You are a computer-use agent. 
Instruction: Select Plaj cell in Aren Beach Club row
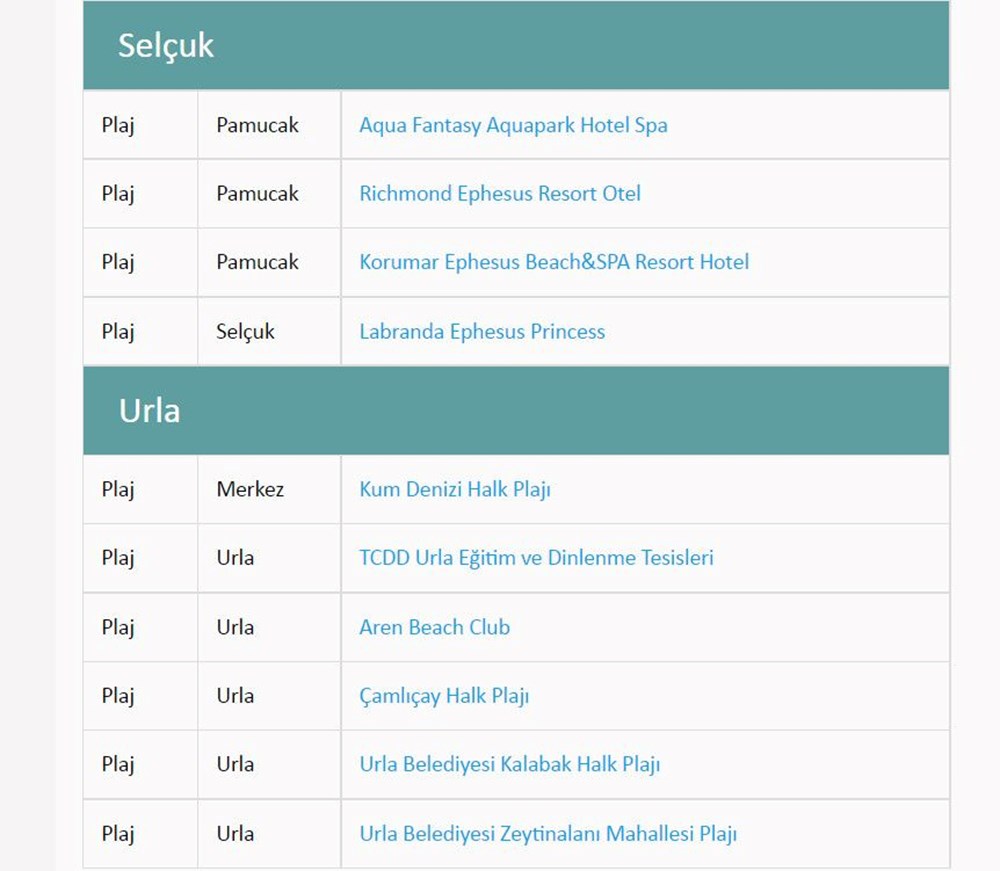click(x=118, y=627)
